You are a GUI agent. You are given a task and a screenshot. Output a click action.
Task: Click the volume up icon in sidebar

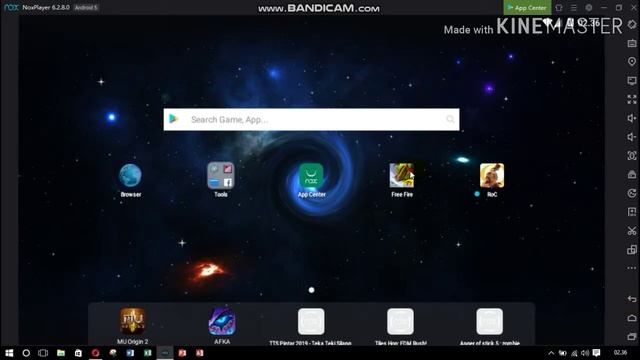pyautogui.click(x=632, y=118)
